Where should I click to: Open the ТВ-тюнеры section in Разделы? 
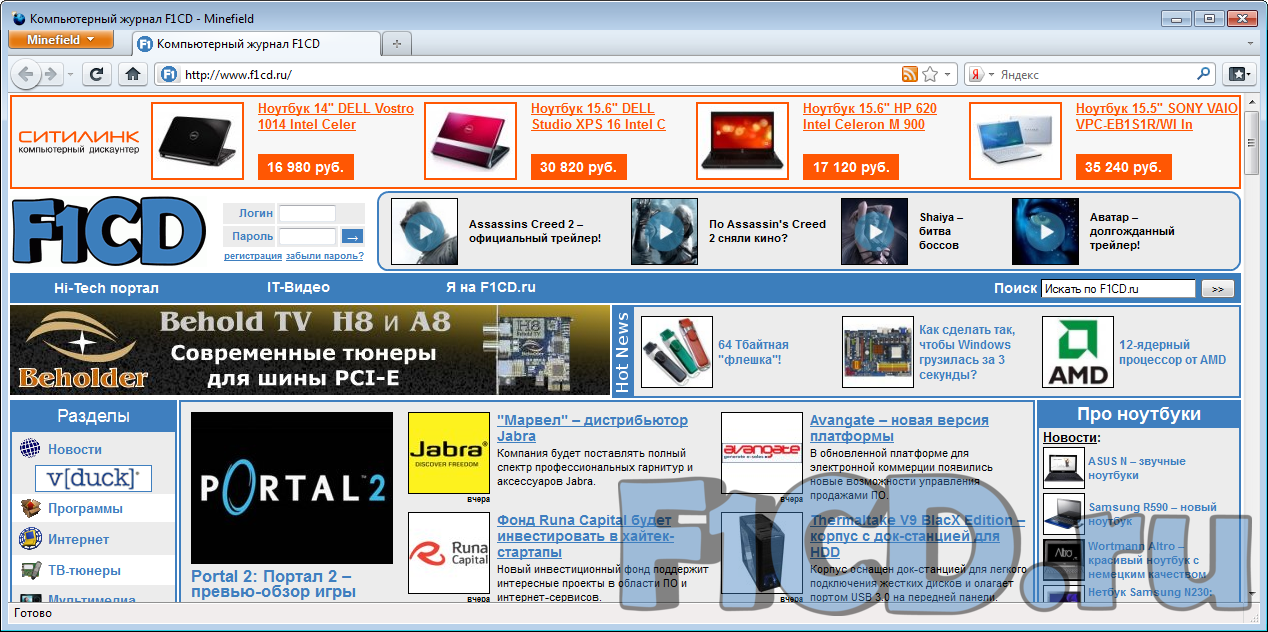pos(84,571)
